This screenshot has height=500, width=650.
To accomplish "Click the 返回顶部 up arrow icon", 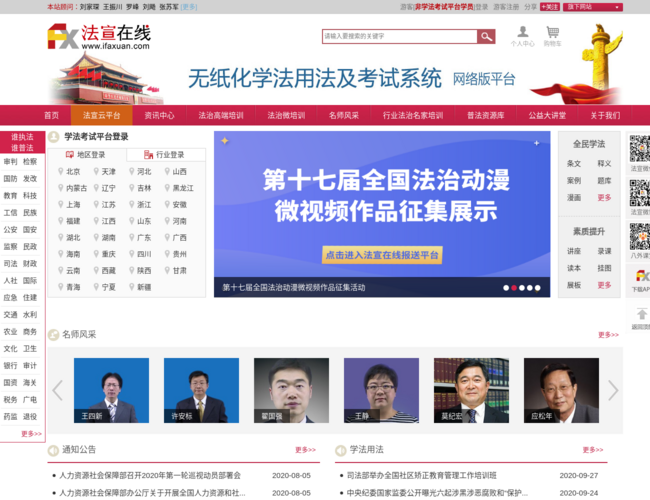I will click(x=642, y=314).
